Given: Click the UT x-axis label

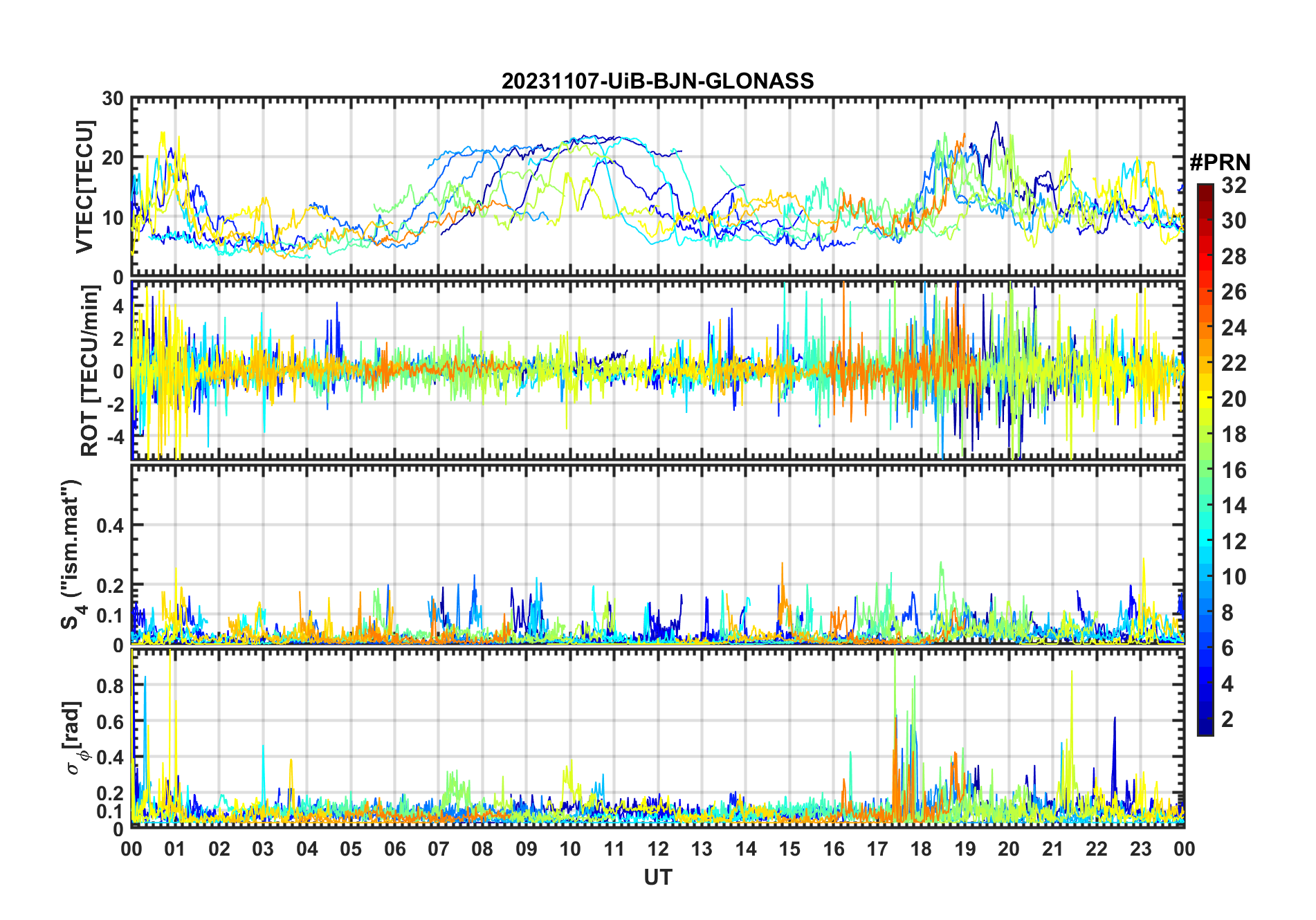Looking at the screenshot, I should 658,877.
